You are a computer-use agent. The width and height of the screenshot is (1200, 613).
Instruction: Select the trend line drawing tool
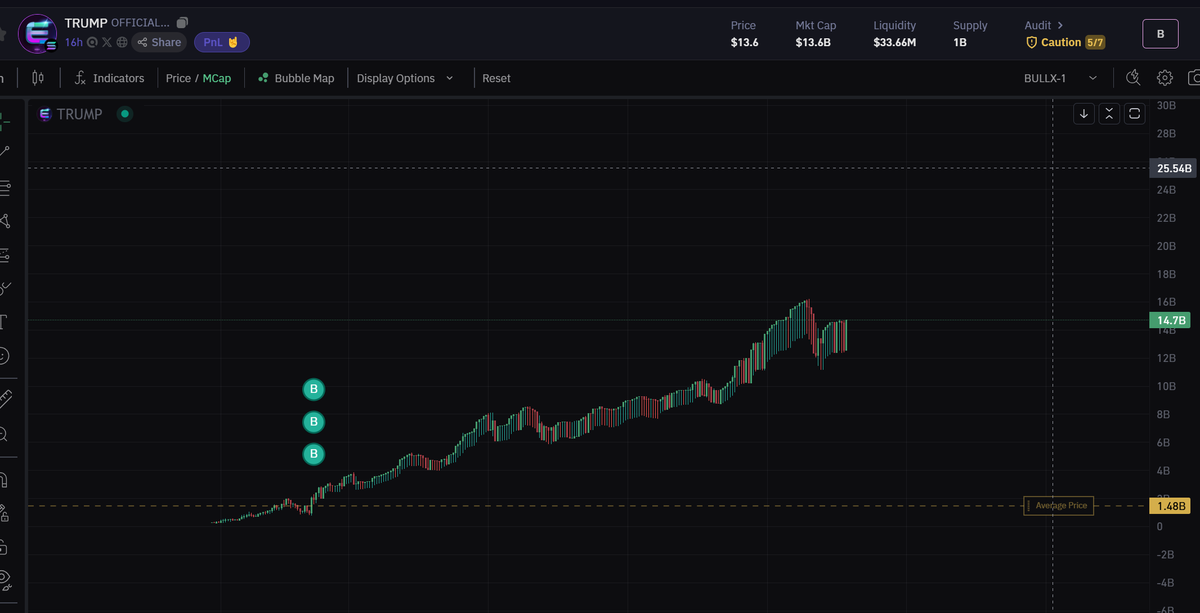4,152
